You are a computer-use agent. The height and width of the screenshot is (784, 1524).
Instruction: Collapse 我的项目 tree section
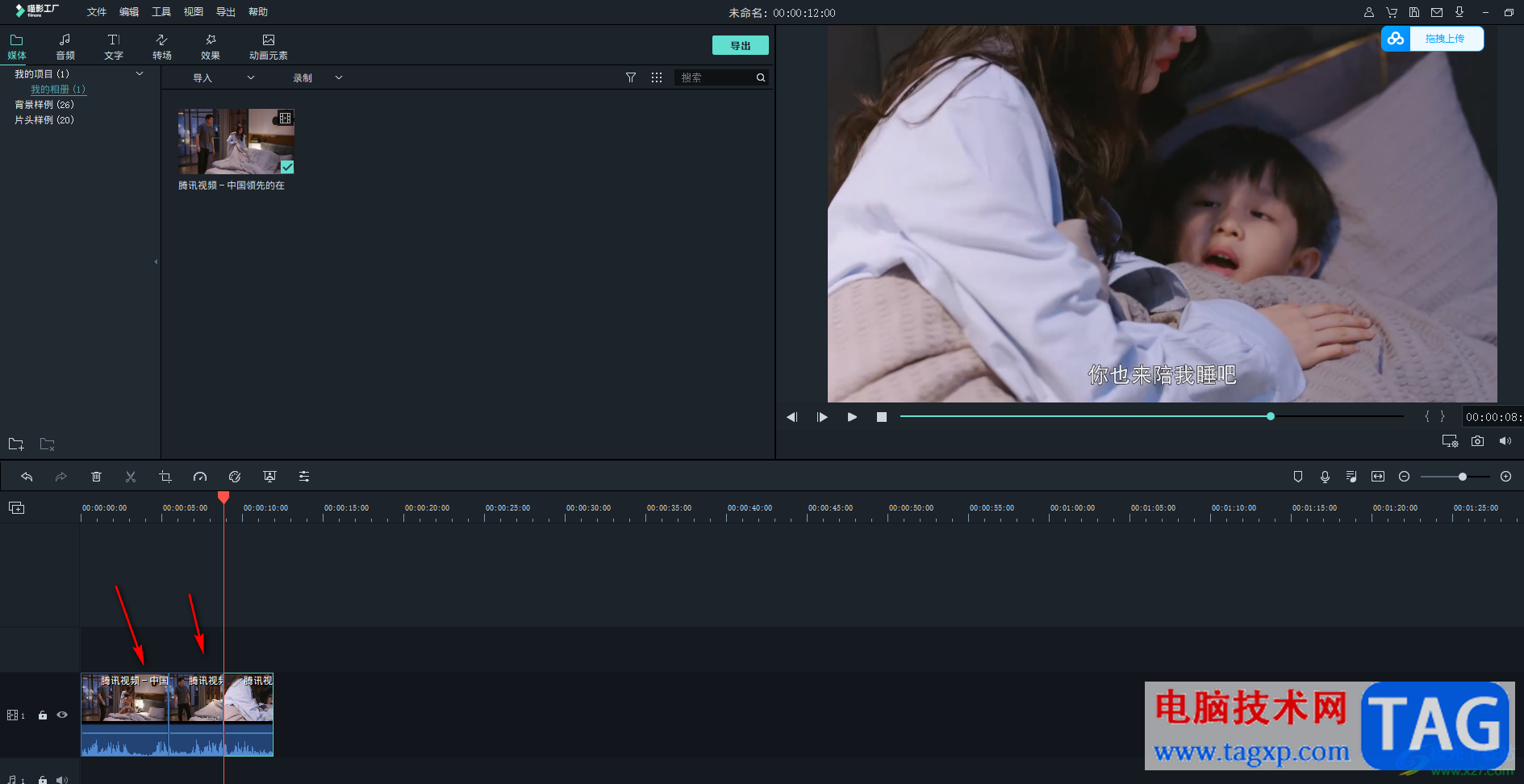[140, 73]
